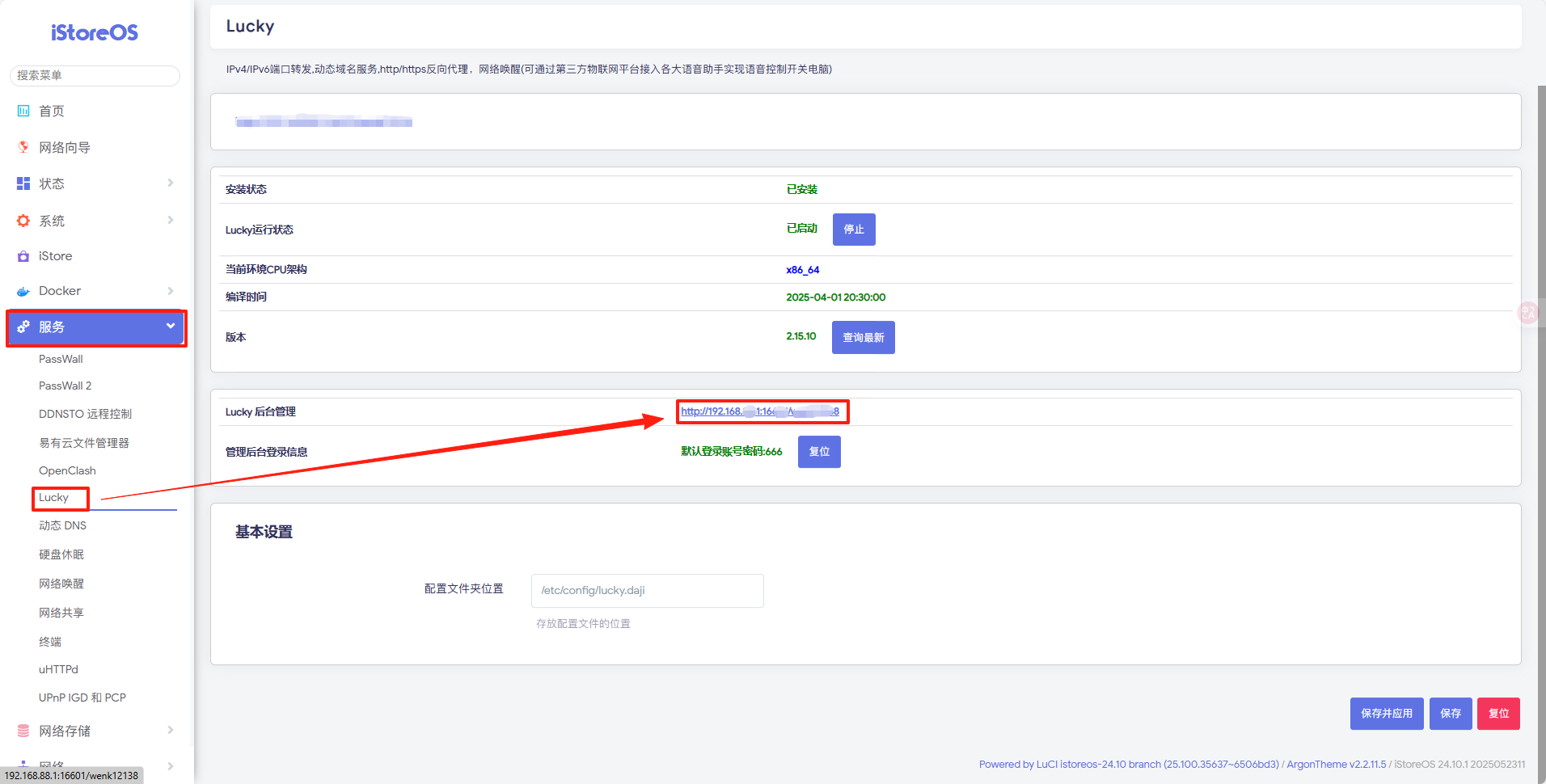This screenshot has width=1546, height=784.
Task: Click the 已安装 install status text
Action: coord(801,189)
